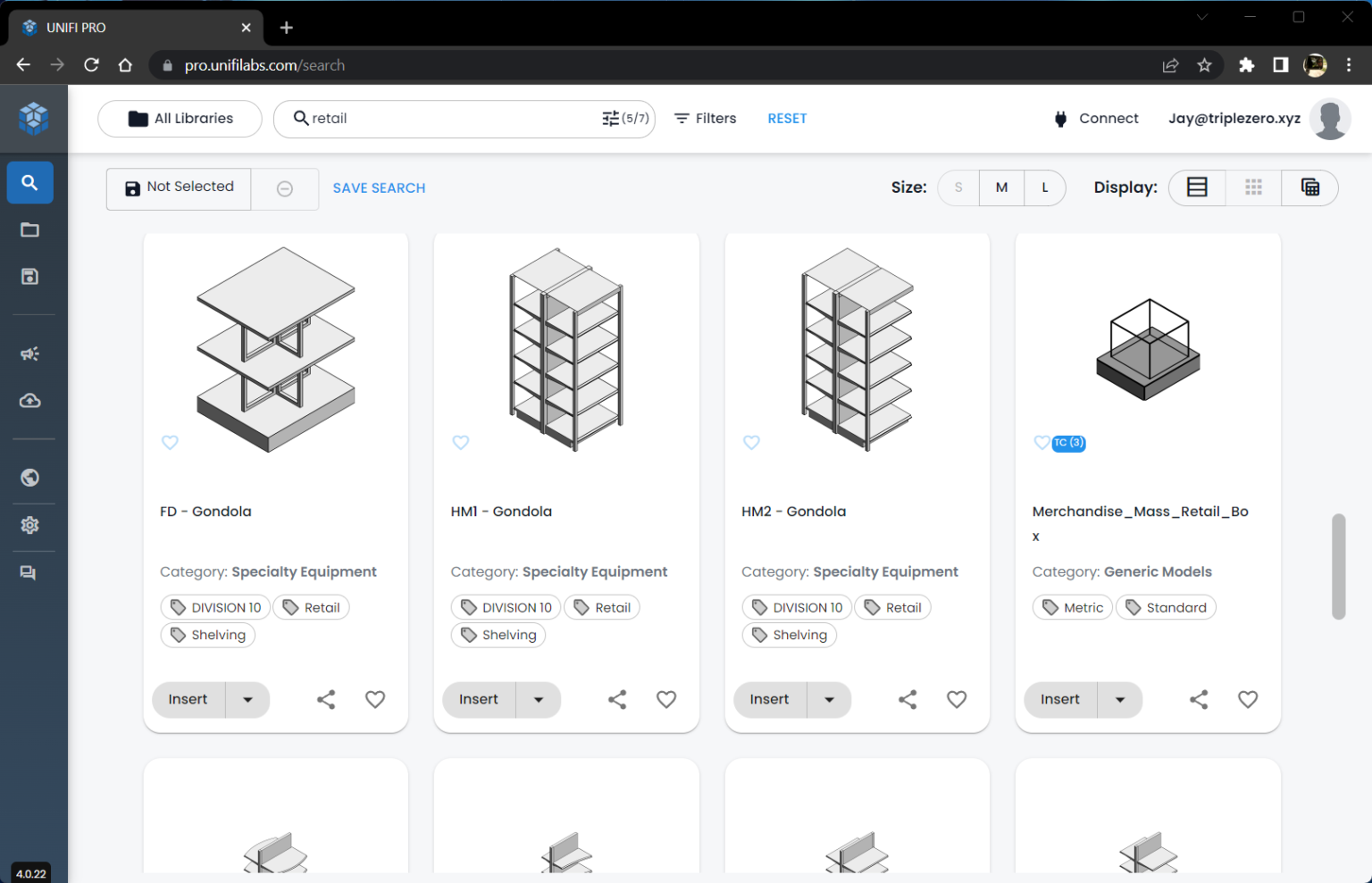Open the All Libraries selector

click(x=180, y=119)
